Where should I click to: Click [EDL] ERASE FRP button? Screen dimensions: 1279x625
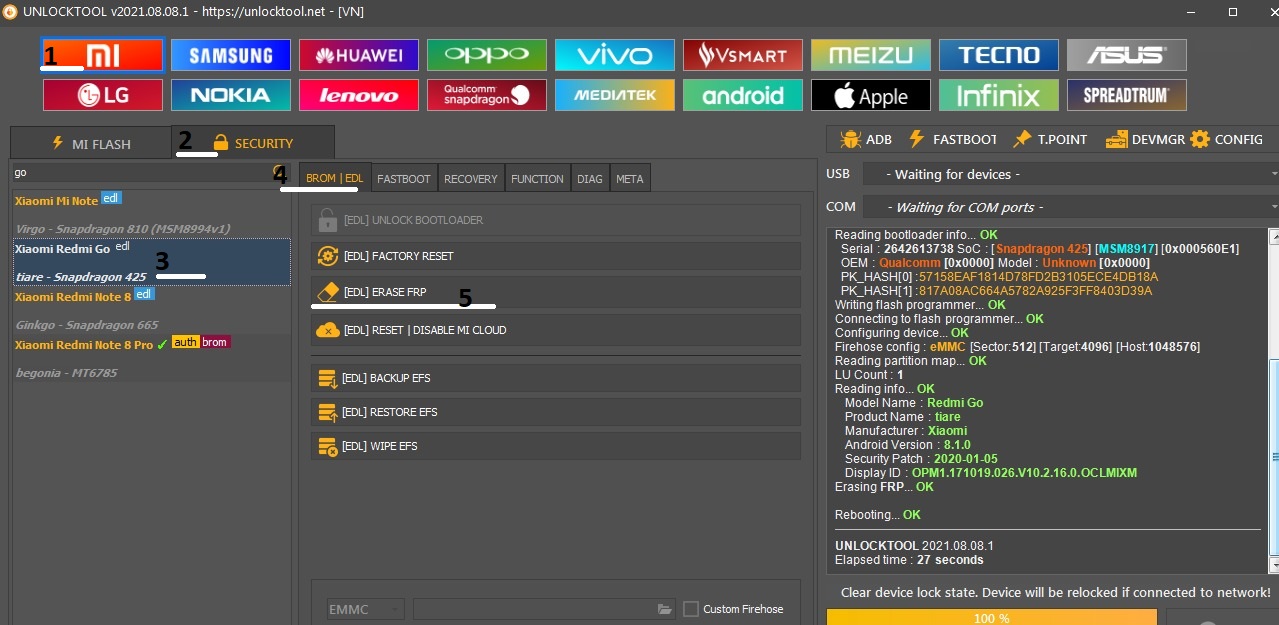[556, 292]
